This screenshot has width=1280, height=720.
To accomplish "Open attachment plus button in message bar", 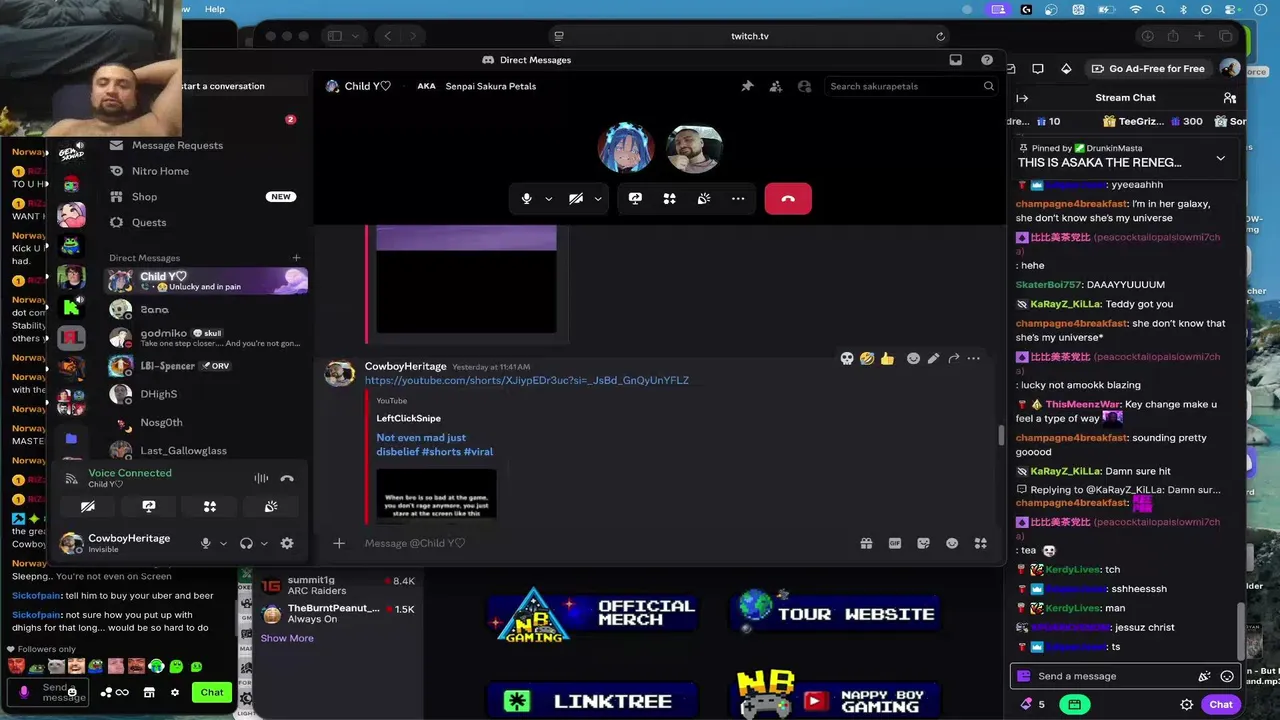I will [339, 543].
